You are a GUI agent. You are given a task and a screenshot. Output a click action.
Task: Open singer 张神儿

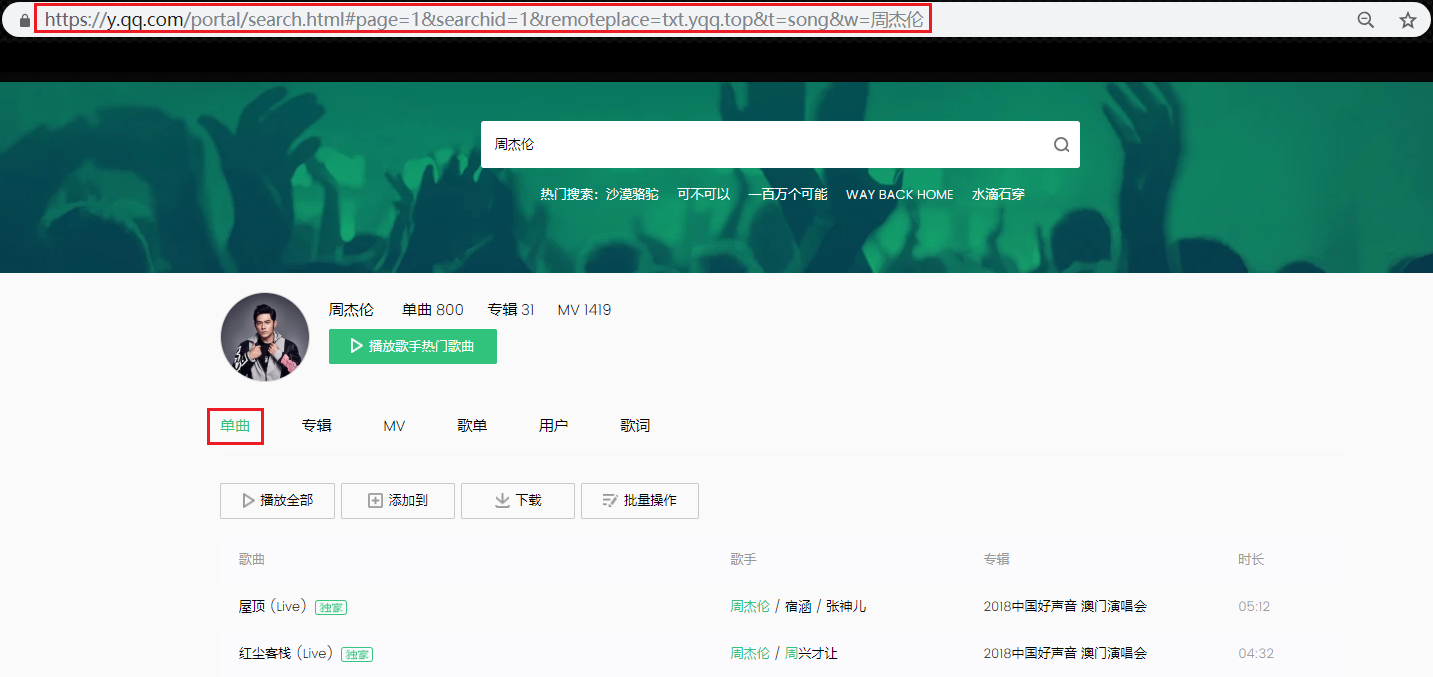coord(846,606)
